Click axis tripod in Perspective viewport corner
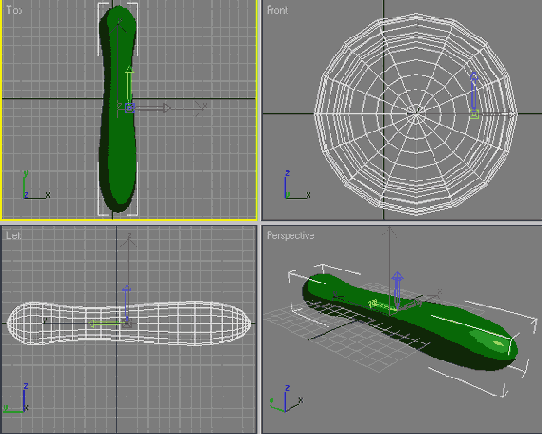Screen dimensions: 542x434 coord(287,399)
